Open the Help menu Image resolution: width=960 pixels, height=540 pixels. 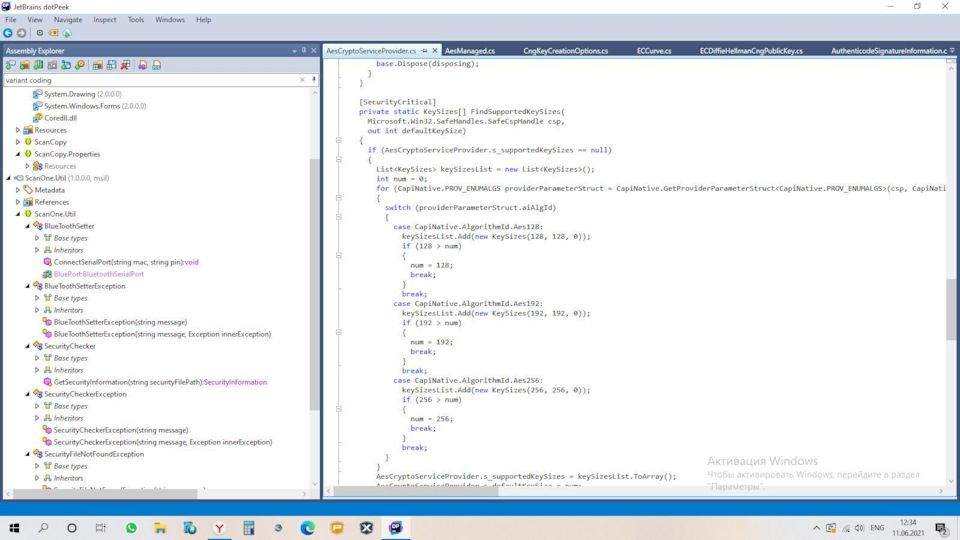point(203,20)
